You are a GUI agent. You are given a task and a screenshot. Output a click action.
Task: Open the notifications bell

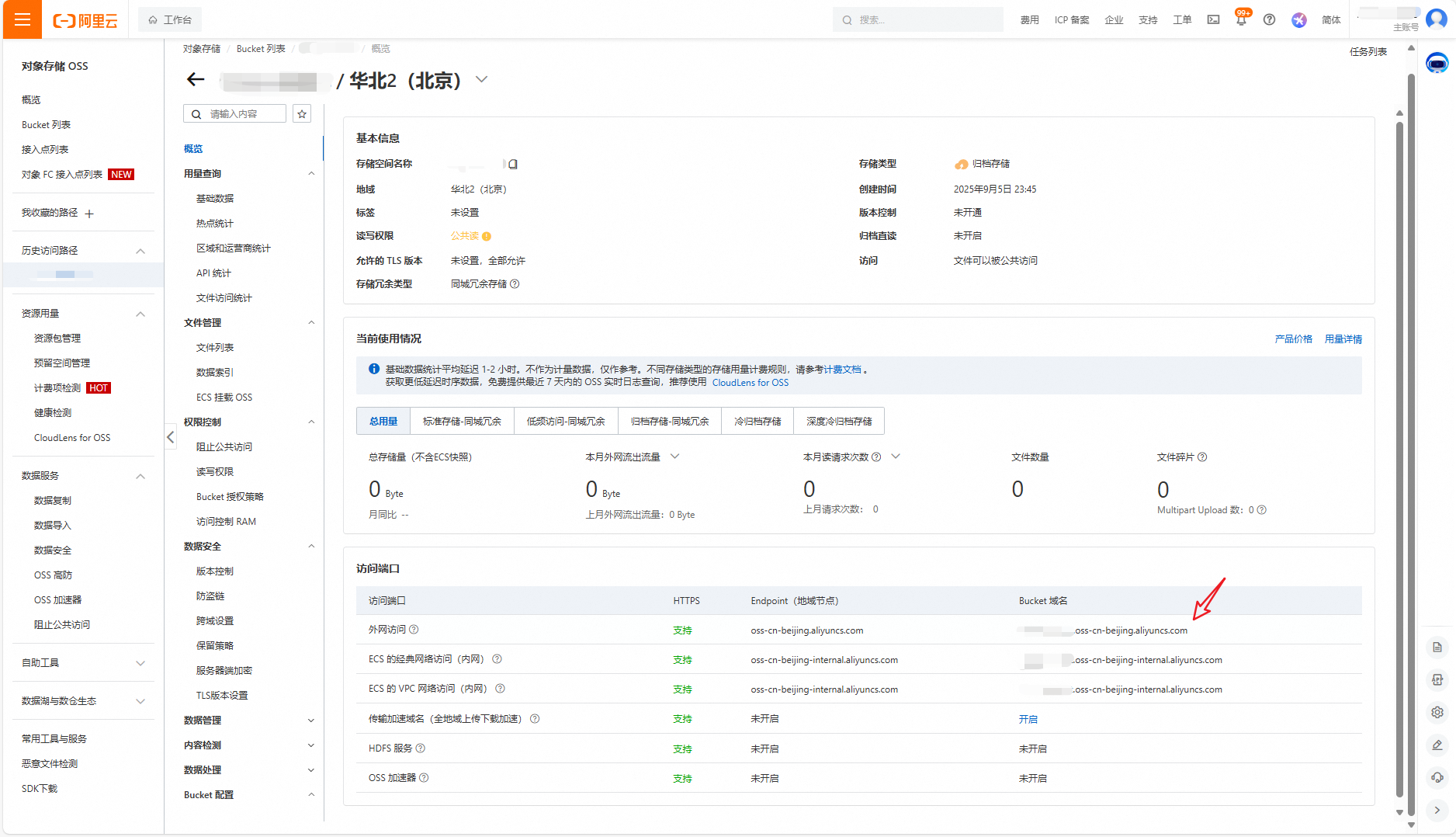tap(1241, 19)
